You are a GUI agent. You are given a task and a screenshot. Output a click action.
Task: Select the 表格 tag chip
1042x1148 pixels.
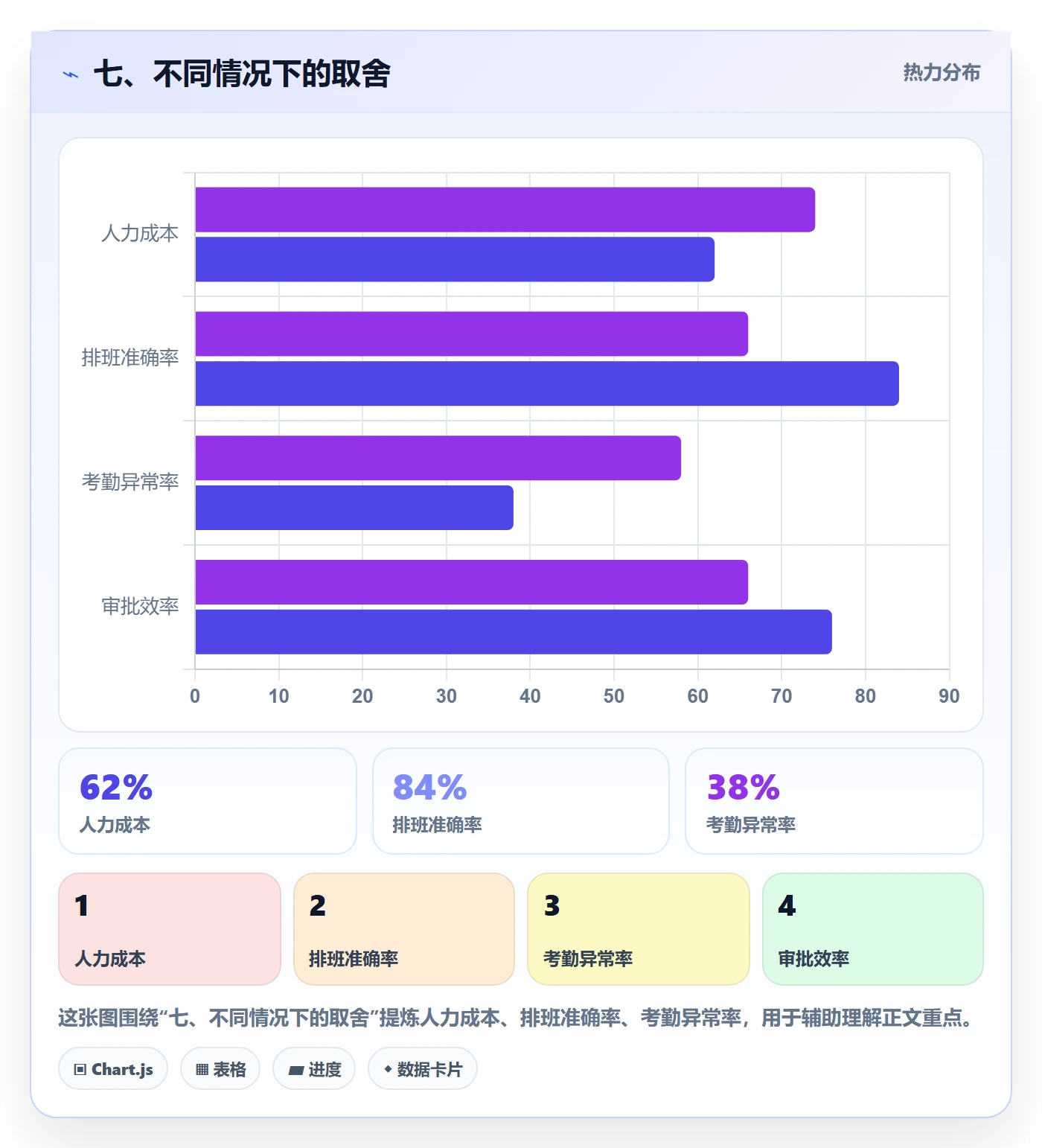220,1068
